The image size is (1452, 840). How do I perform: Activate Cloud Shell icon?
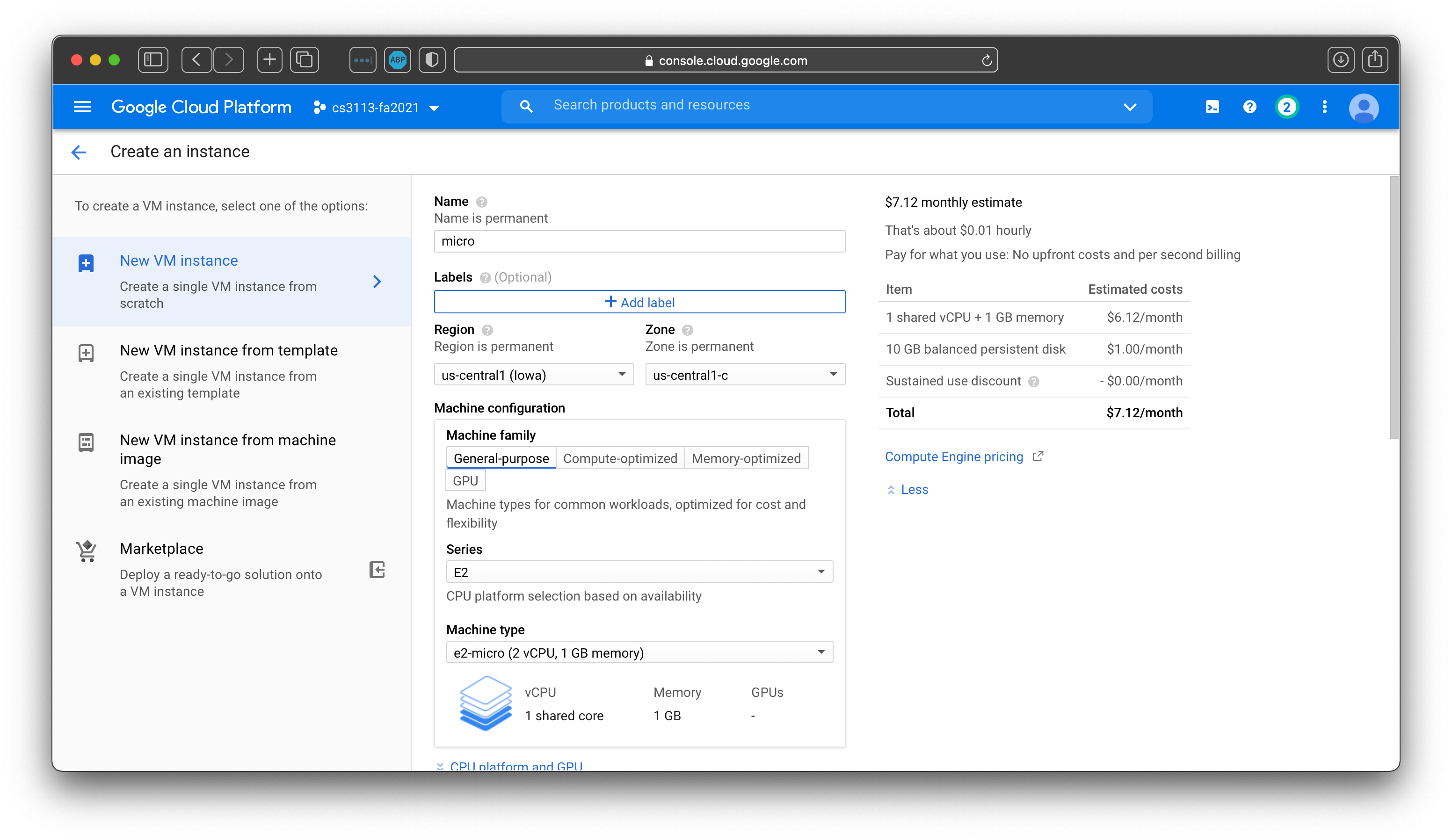(1212, 107)
